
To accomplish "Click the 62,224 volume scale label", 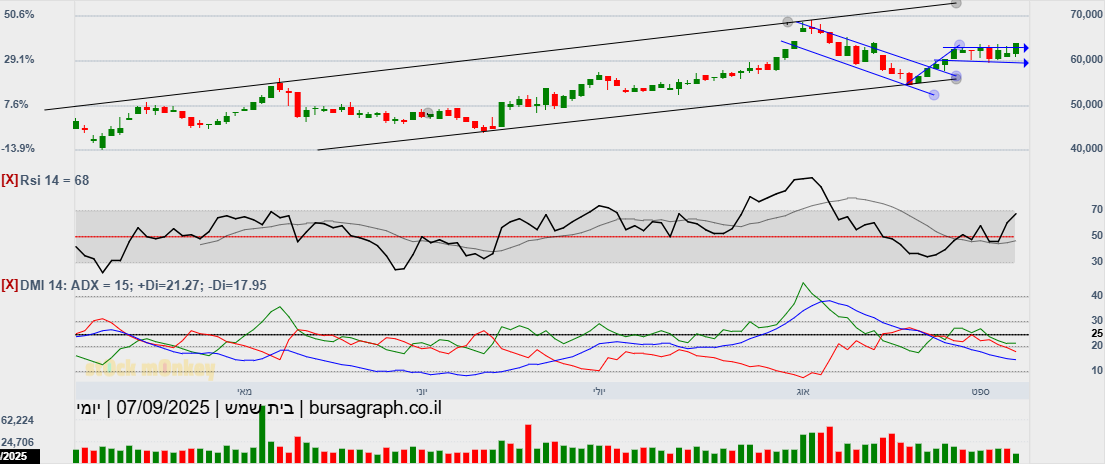I will (18, 420).
